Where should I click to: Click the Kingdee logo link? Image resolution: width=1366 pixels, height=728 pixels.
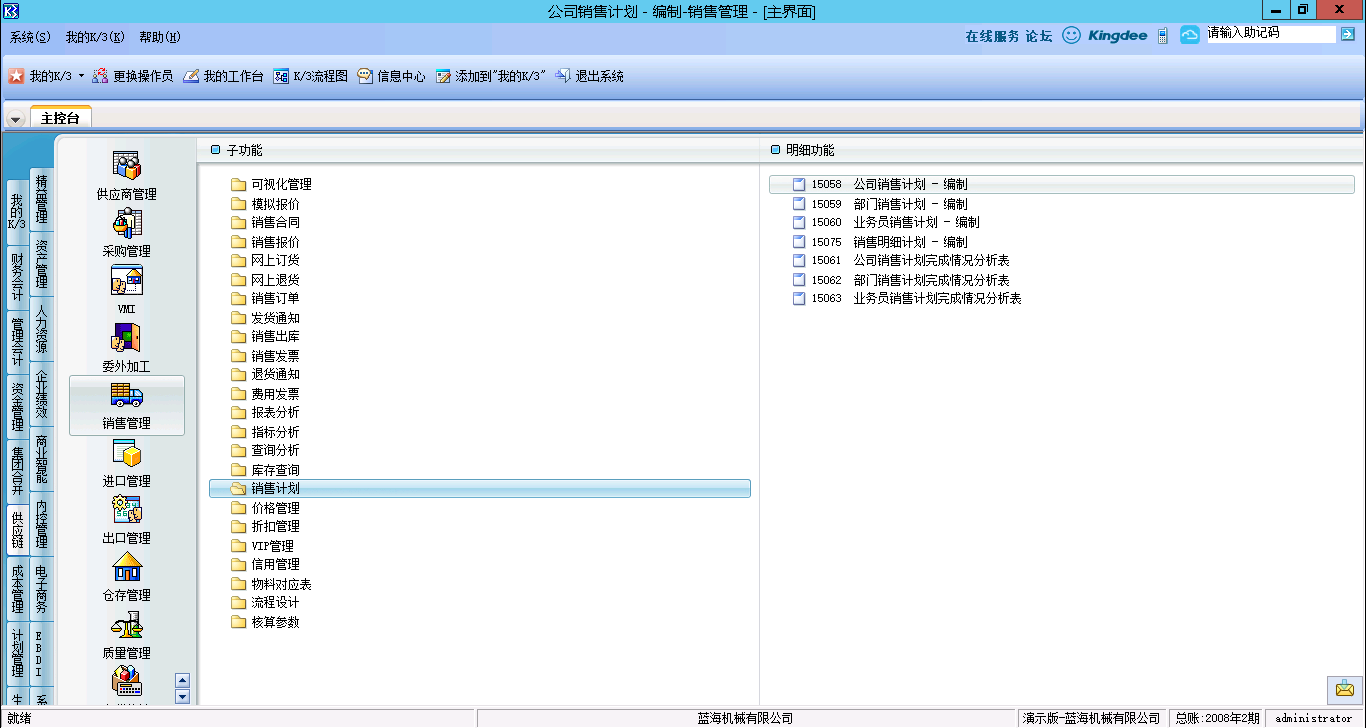pos(1118,36)
